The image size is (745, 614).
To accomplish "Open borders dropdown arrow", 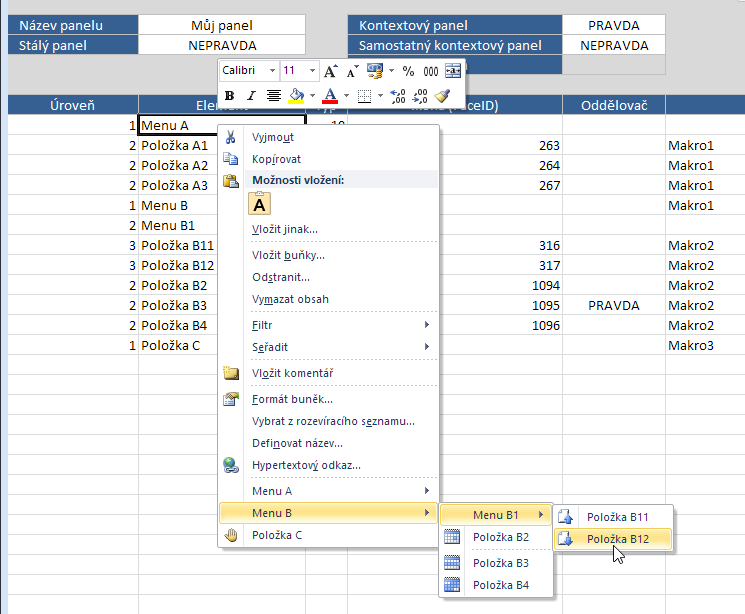I will coord(380,96).
